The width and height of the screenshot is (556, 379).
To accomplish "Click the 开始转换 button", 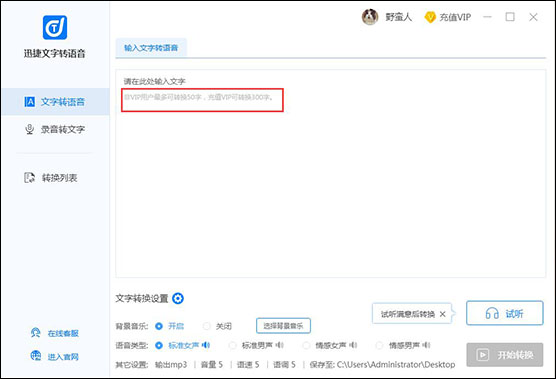I will 505,355.
